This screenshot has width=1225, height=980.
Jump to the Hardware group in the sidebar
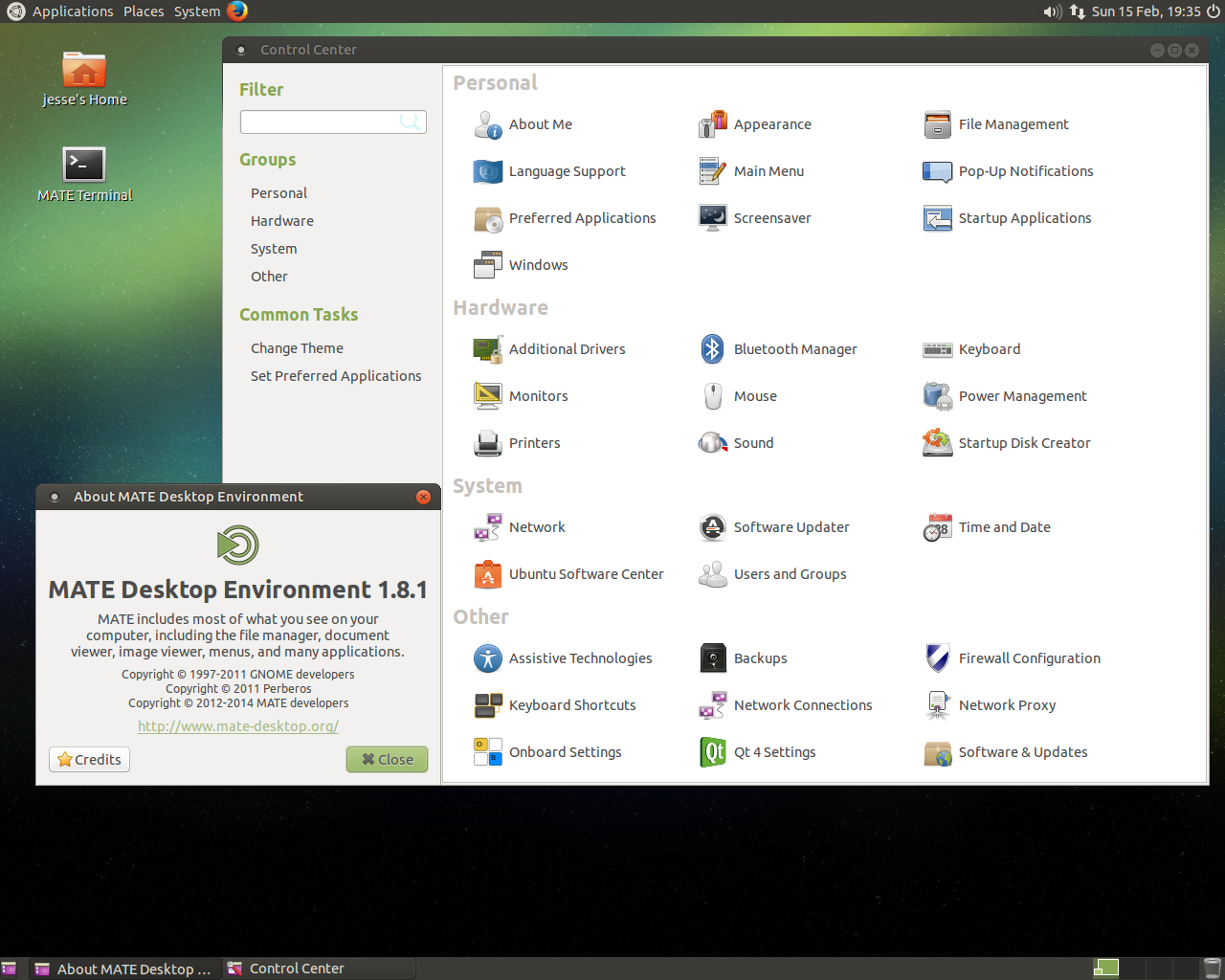tap(282, 221)
